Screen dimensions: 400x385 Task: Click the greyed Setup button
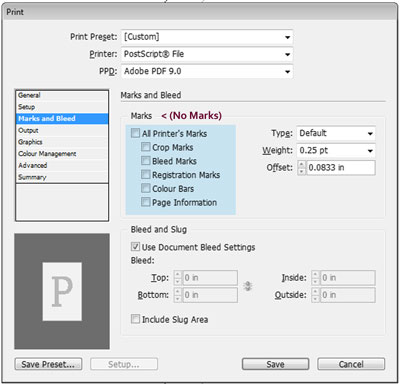pos(124,364)
